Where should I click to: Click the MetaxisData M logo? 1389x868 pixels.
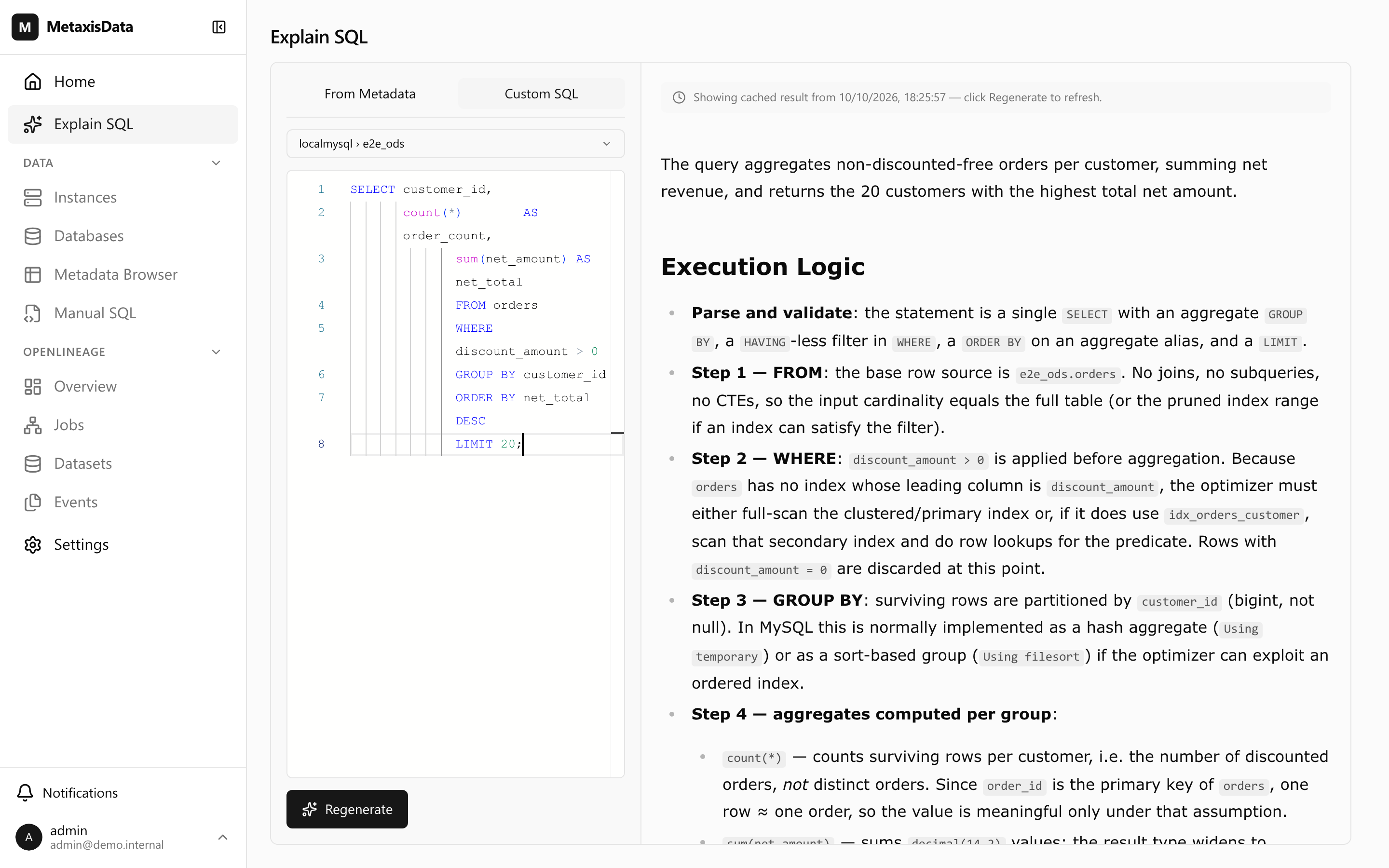(x=25, y=27)
